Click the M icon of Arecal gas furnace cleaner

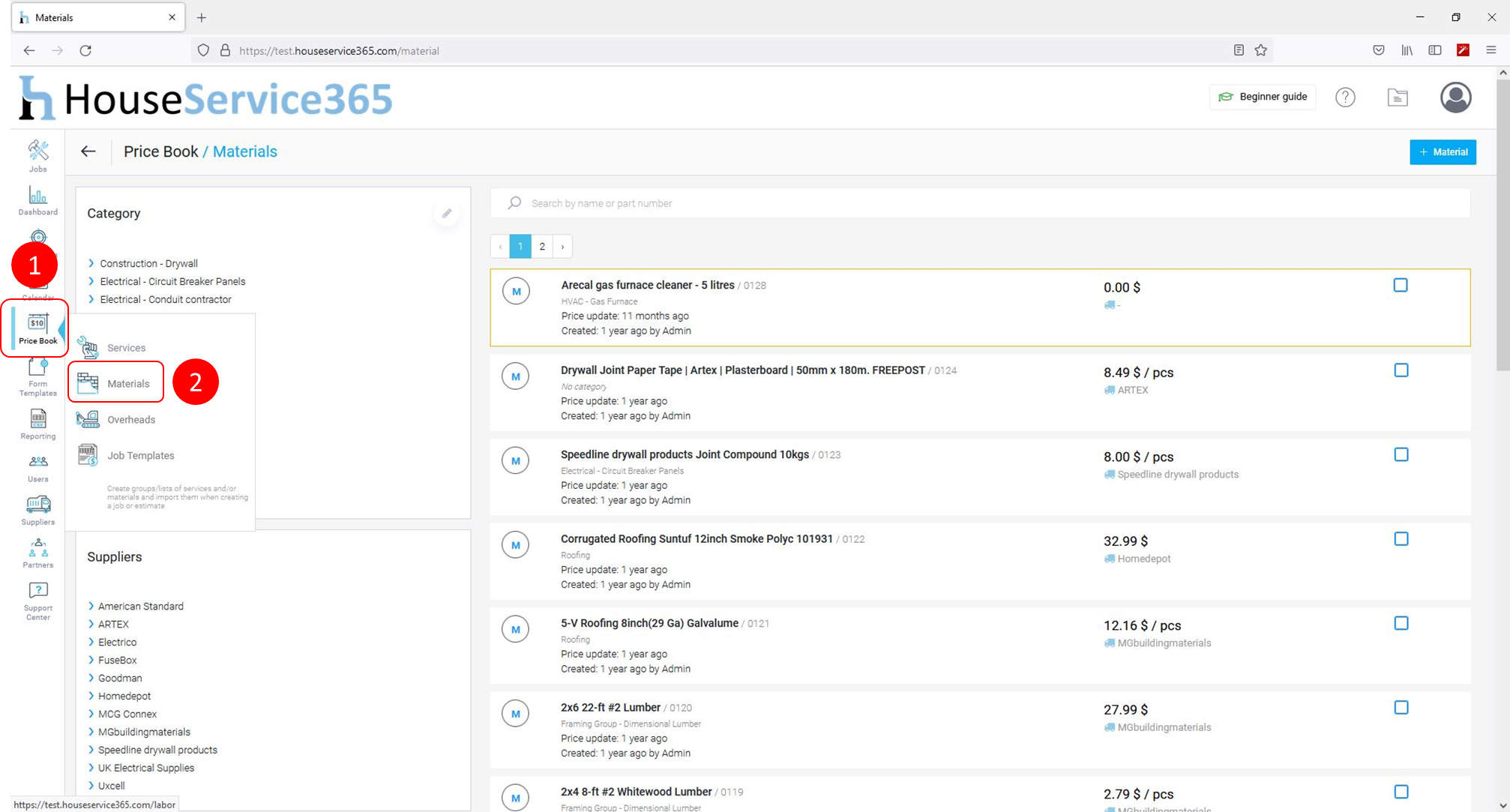point(516,292)
